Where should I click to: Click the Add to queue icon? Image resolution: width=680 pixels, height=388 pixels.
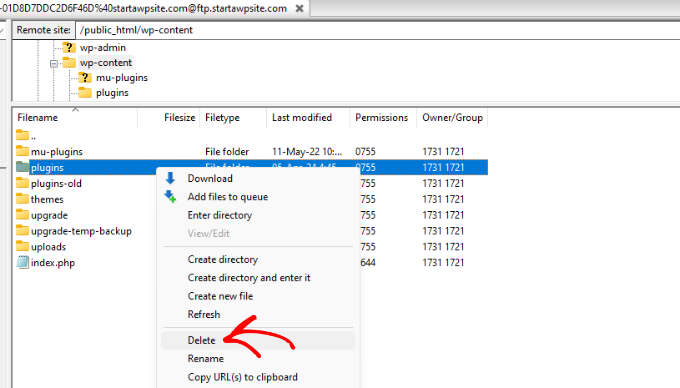(170, 197)
